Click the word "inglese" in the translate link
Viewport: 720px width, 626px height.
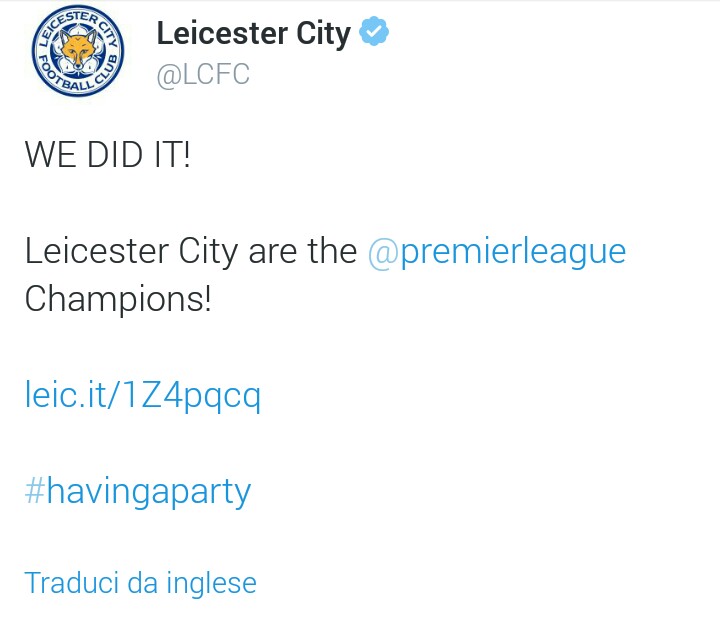(x=211, y=583)
